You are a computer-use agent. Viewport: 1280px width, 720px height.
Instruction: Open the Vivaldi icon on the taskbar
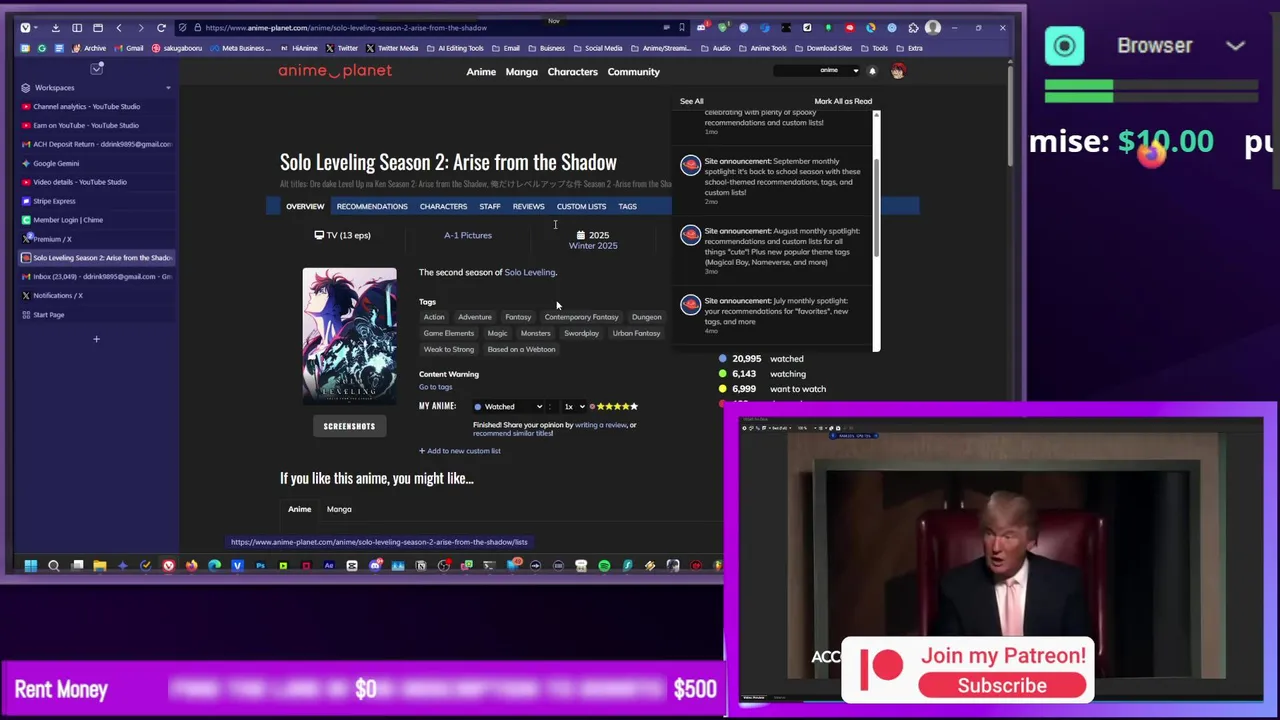pos(168,566)
